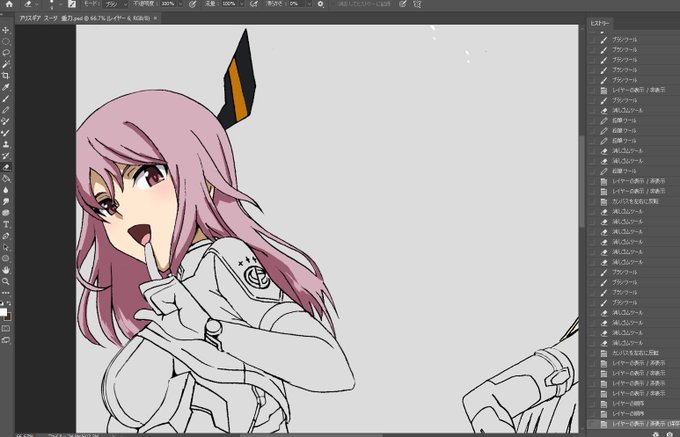Select the Zoom magnifier tool
Image resolution: width=680 pixels, height=437 pixels.
(6, 281)
